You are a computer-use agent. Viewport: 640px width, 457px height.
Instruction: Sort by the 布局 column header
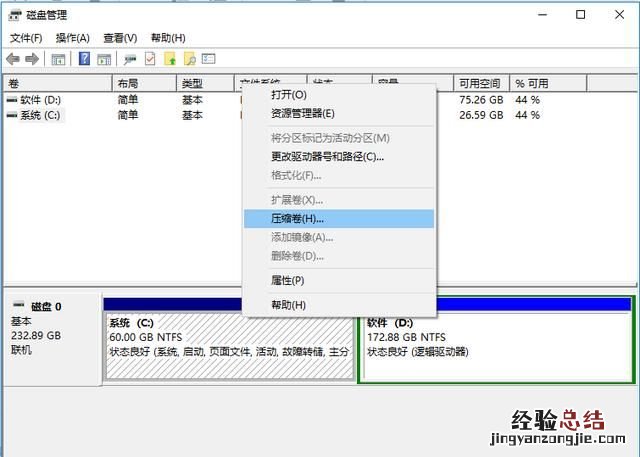(x=144, y=84)
